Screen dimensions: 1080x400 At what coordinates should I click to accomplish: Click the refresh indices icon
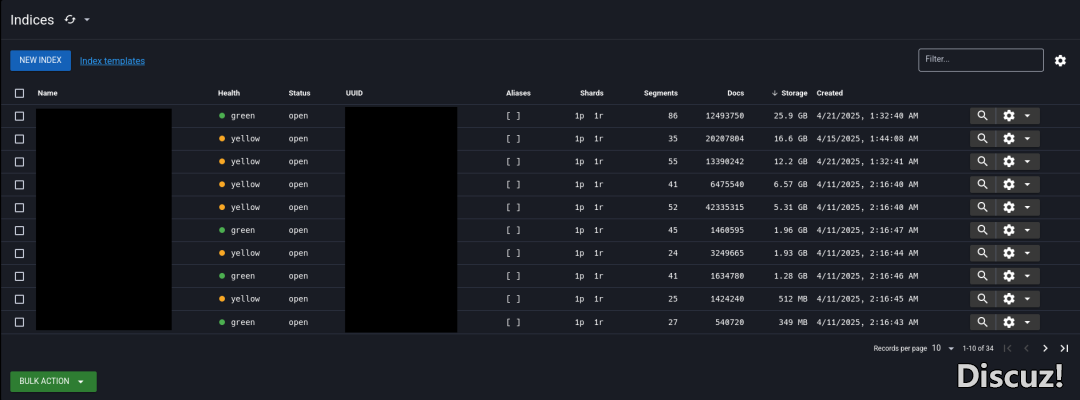pos(70,20)
